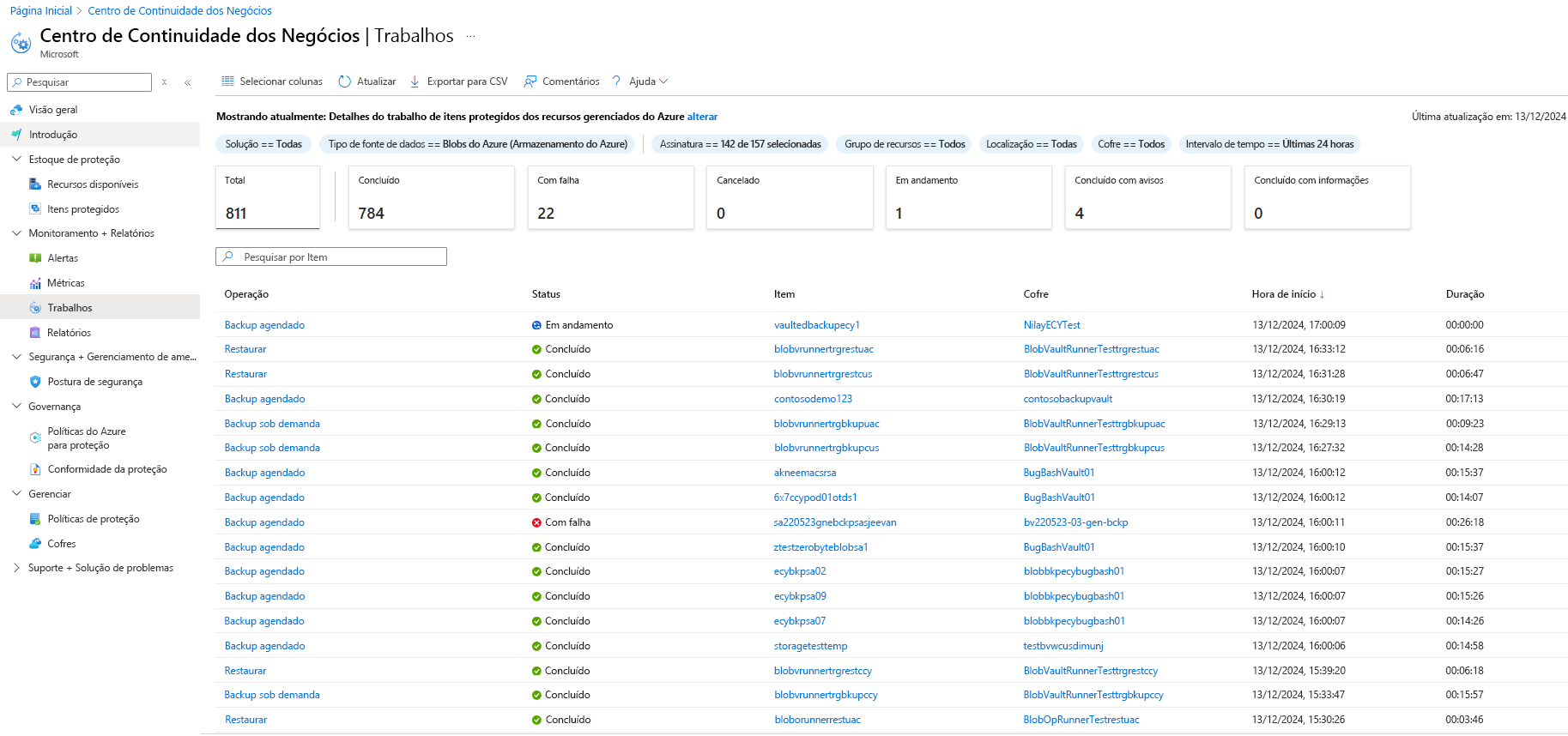Click the Alertas sidebar icon
This screenshot has width=1568, height=736.
pos(35,258)
